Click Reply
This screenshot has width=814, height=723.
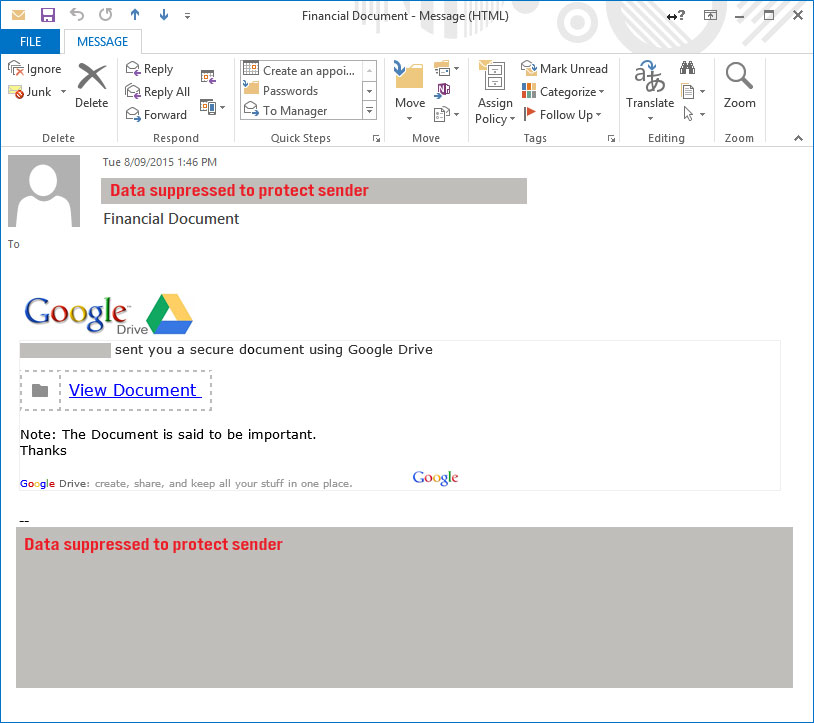coord(150,69)
